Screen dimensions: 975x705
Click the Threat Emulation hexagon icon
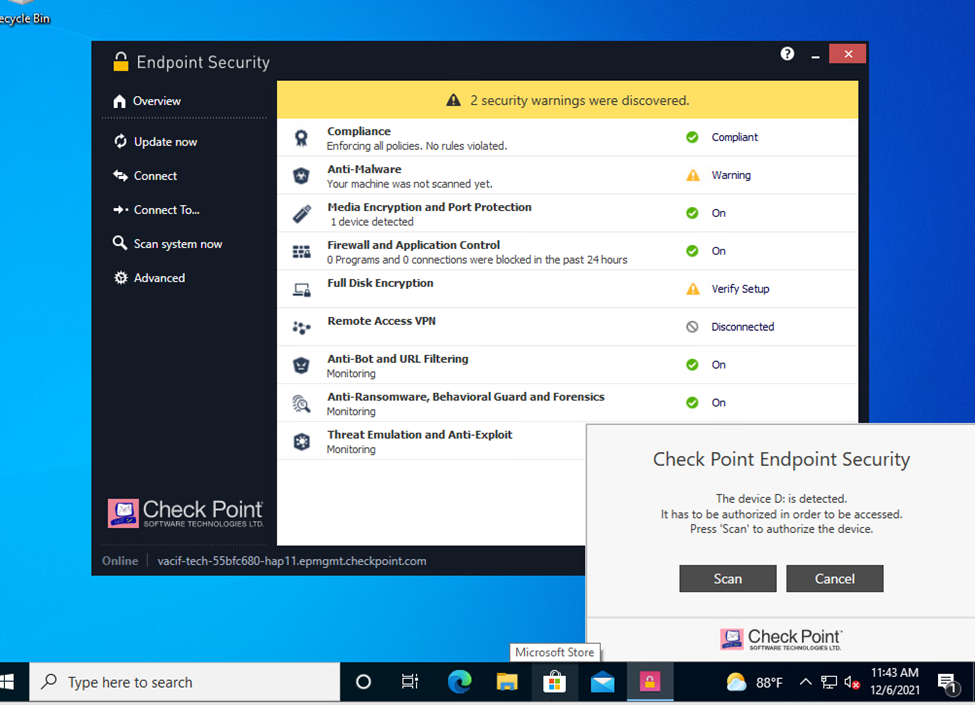302,441
